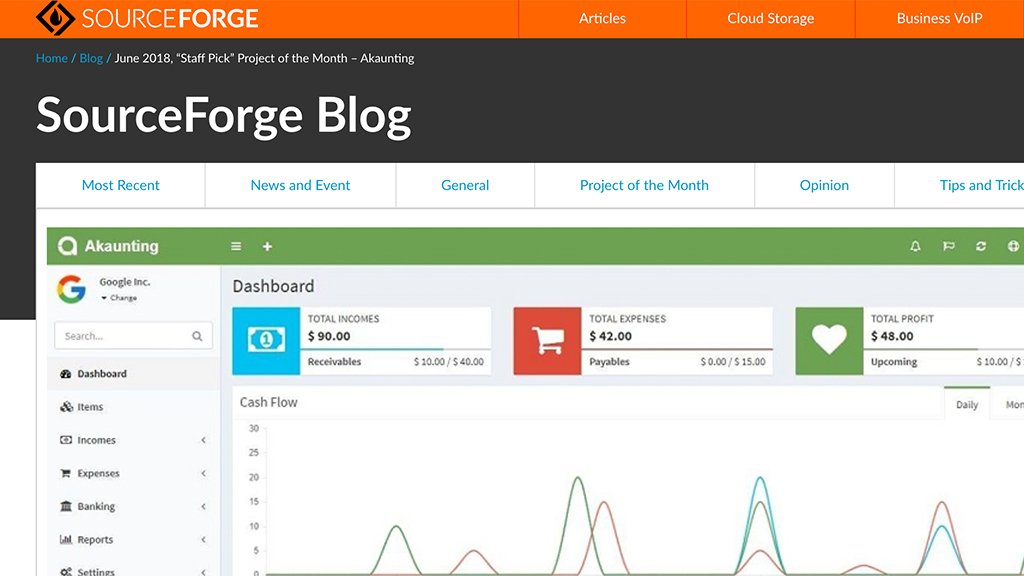Click the refresh icon in Akaunting header

[980, 246]
